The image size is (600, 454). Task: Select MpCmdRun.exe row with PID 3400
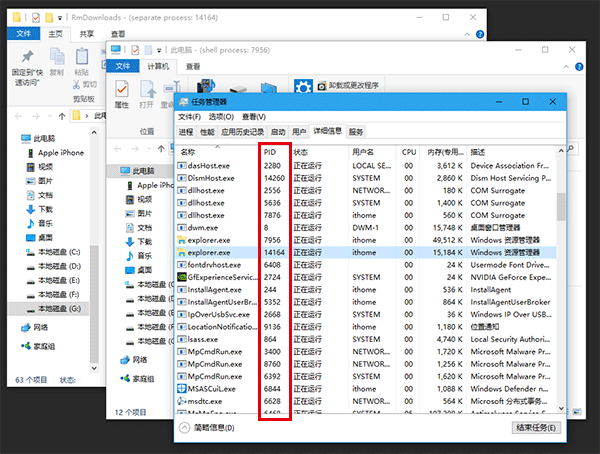[366, 351]
